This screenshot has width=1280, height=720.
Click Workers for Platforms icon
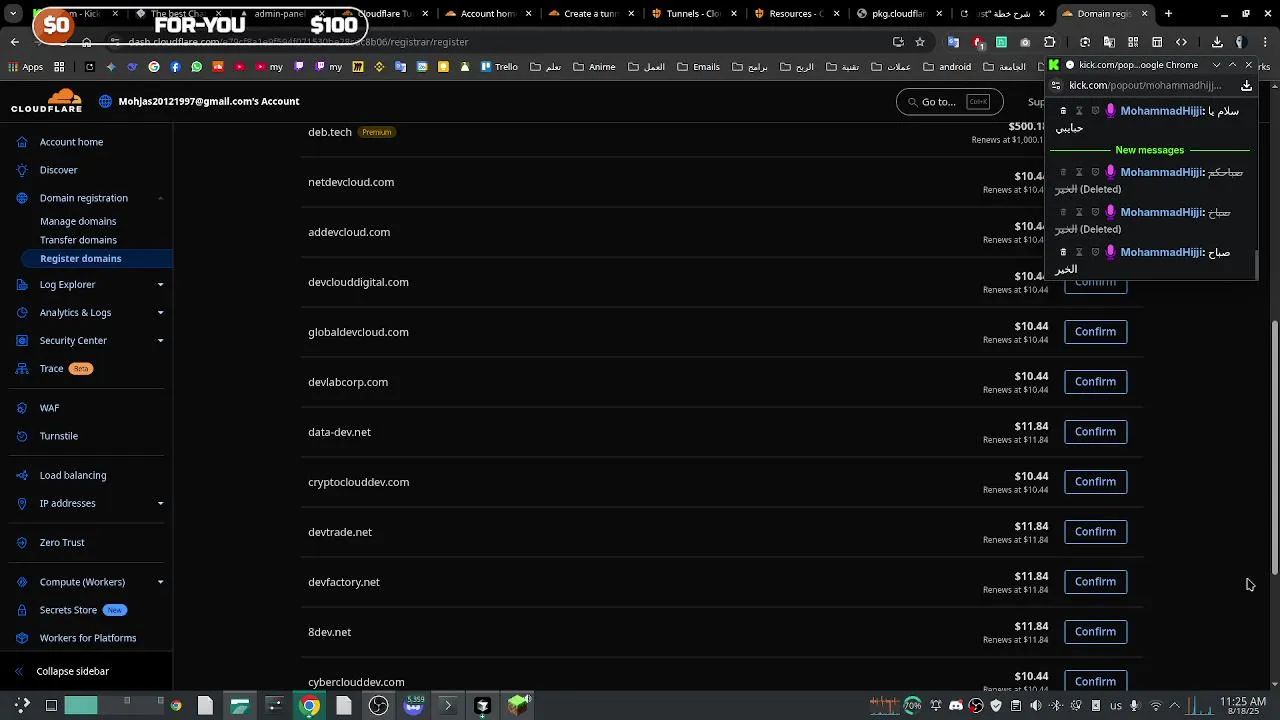point(22,638)
